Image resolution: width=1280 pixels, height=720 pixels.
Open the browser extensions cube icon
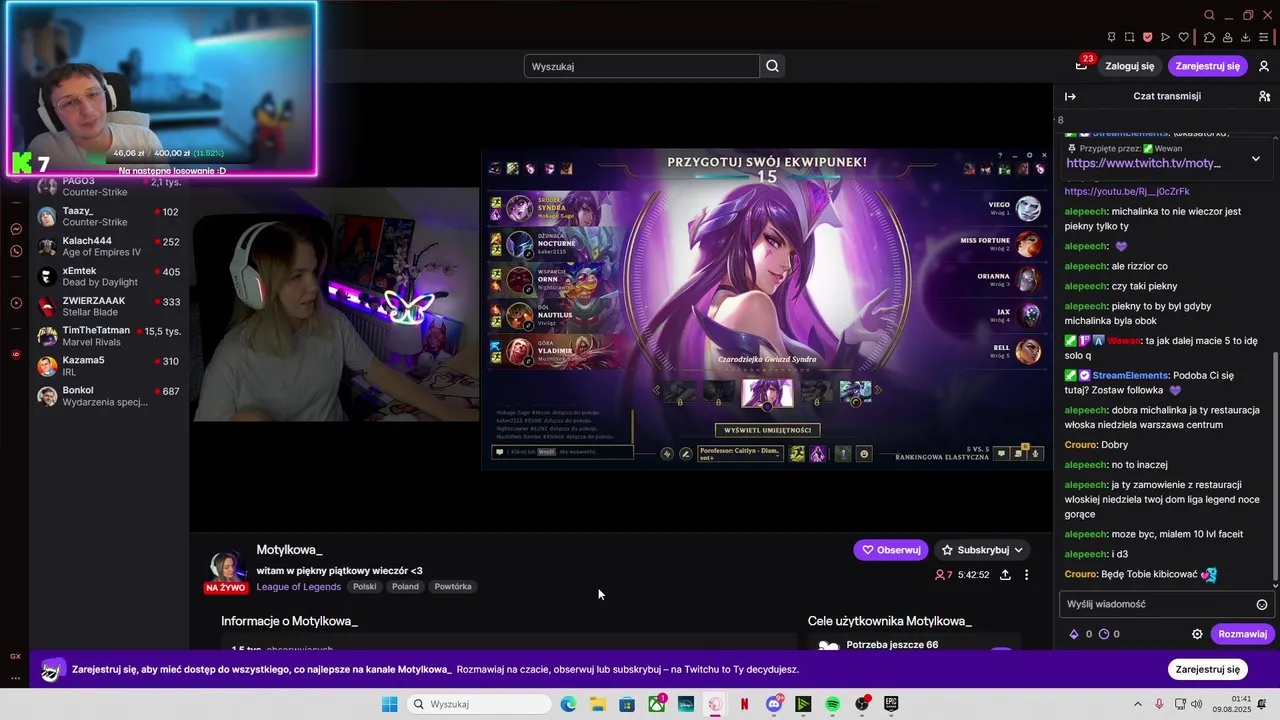tap(1209, 37)
